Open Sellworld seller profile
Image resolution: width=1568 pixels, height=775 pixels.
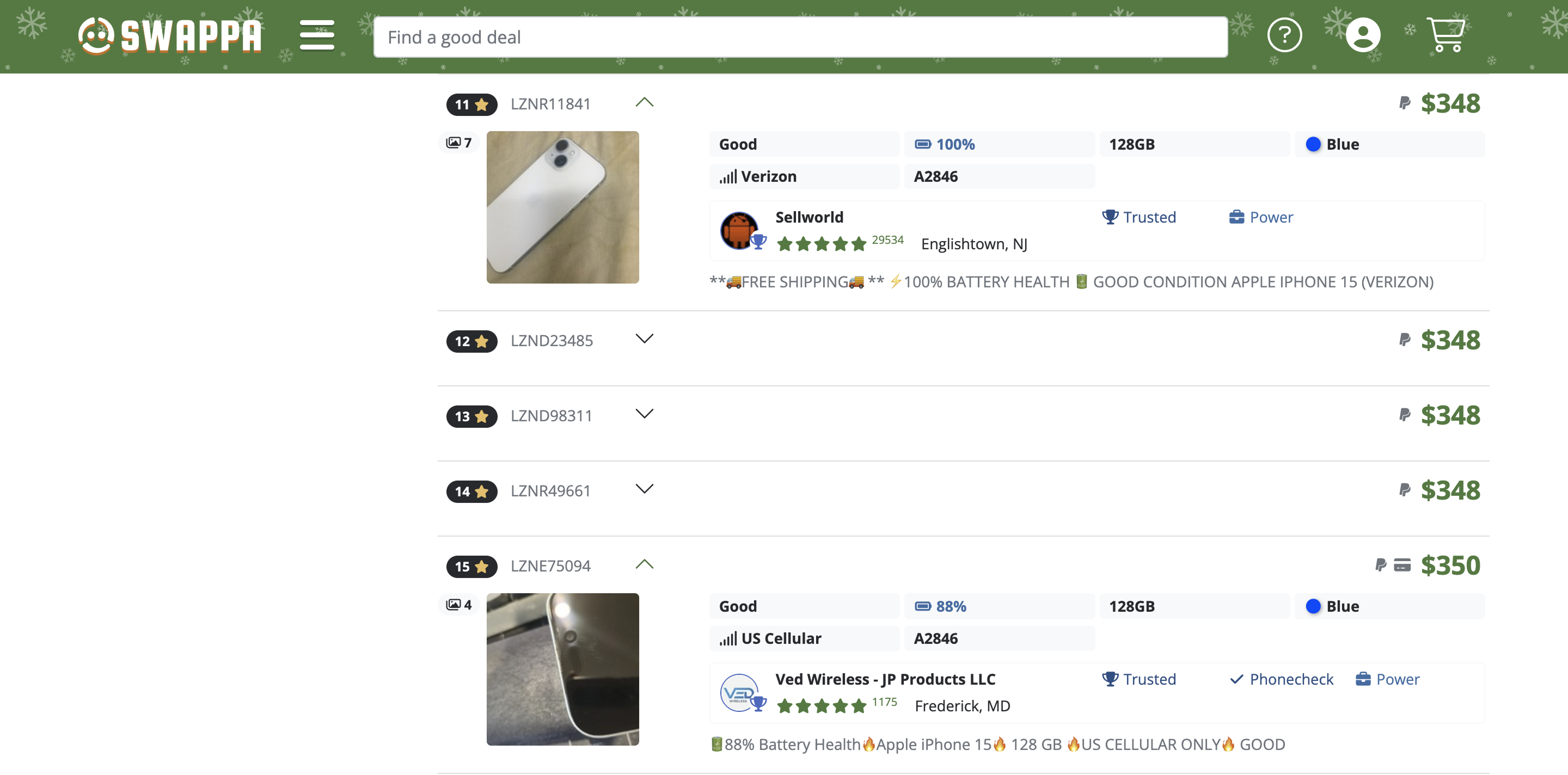click(x=809, y=217)
